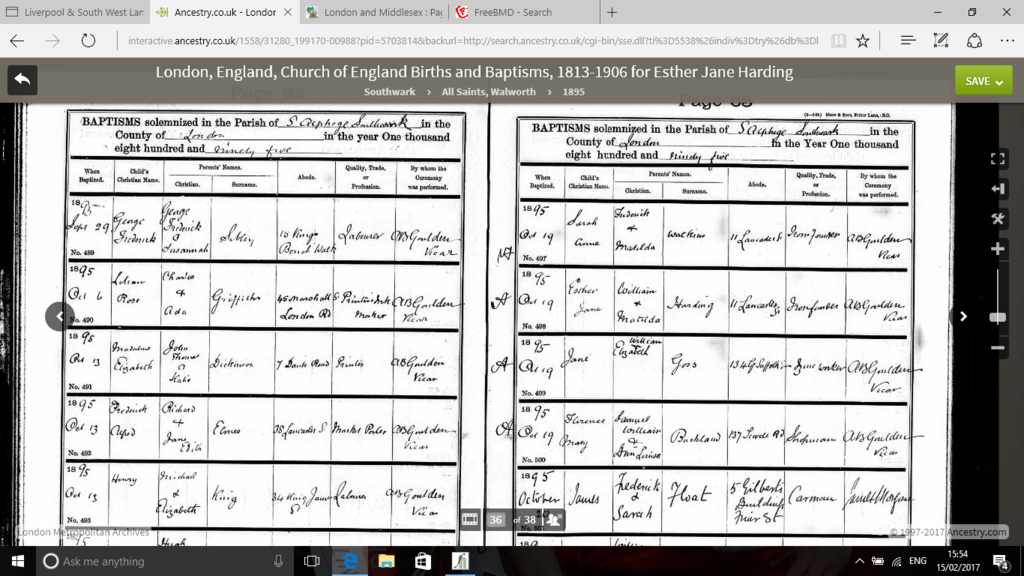Open the Southwark breadcrumb link
The width and height of the screenshot is (1024, 576).
coord(389,92)
